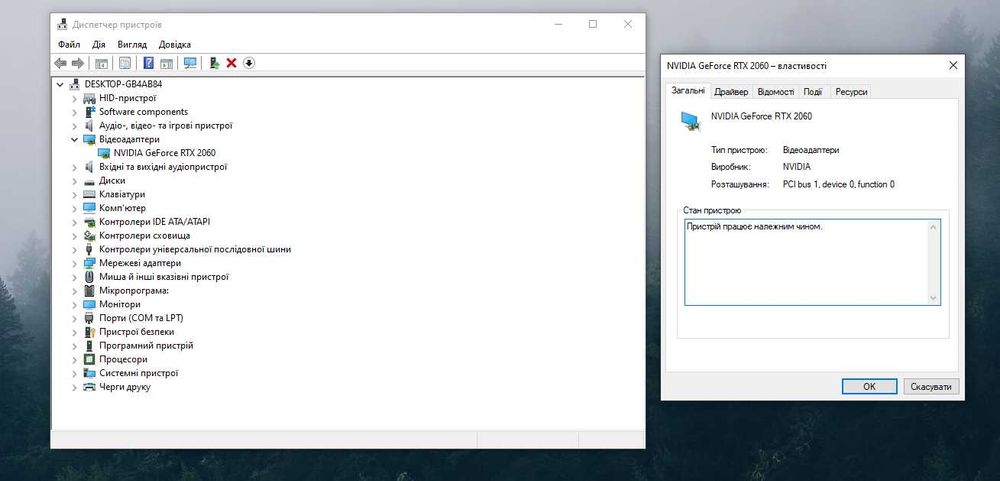The image size is (1000, 481).
Task: Click the update driver icon with green arrow
Action: [214, 63]
